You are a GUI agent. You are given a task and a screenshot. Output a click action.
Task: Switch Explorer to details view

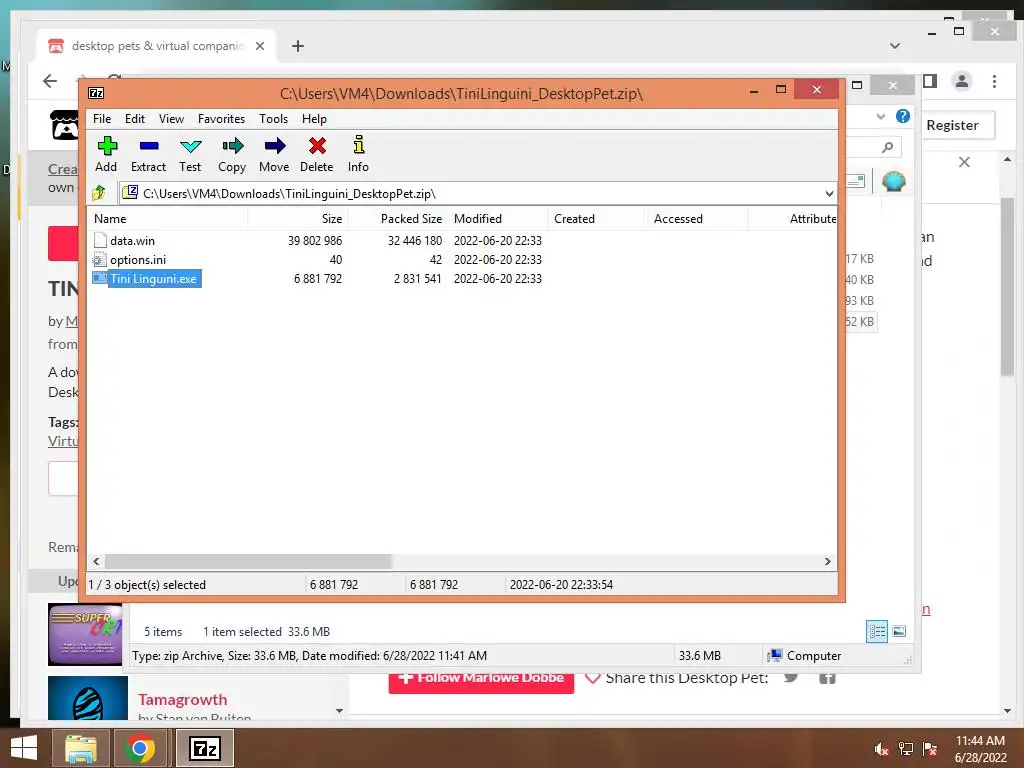pos(877,631)
